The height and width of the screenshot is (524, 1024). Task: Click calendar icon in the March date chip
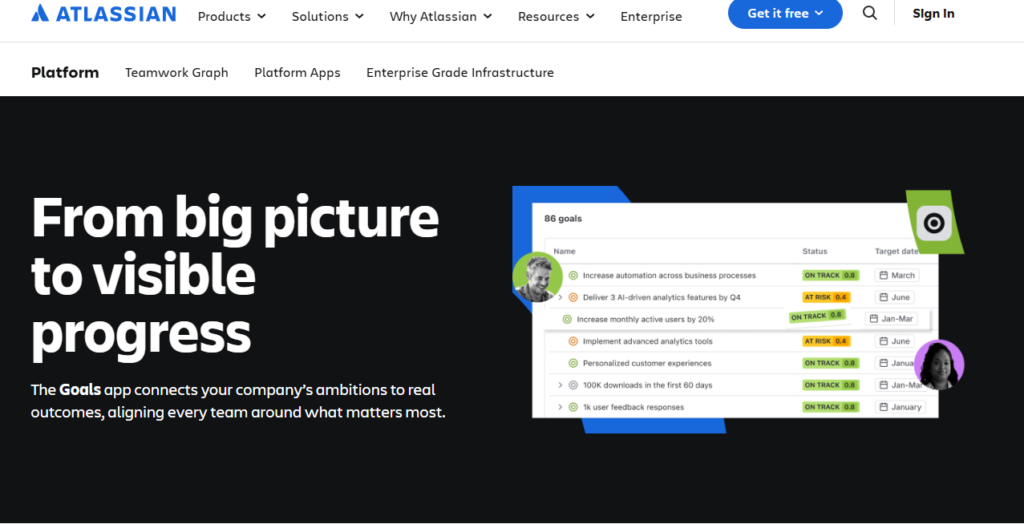click(x=884, y=275)
